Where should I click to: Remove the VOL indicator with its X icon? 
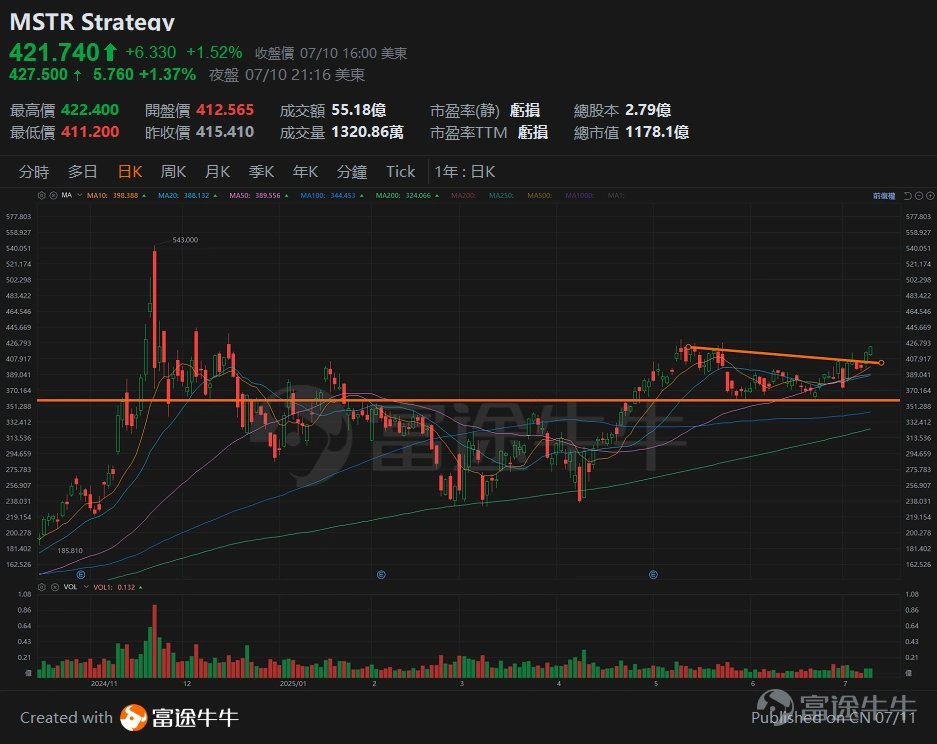(x=55, y=585)
